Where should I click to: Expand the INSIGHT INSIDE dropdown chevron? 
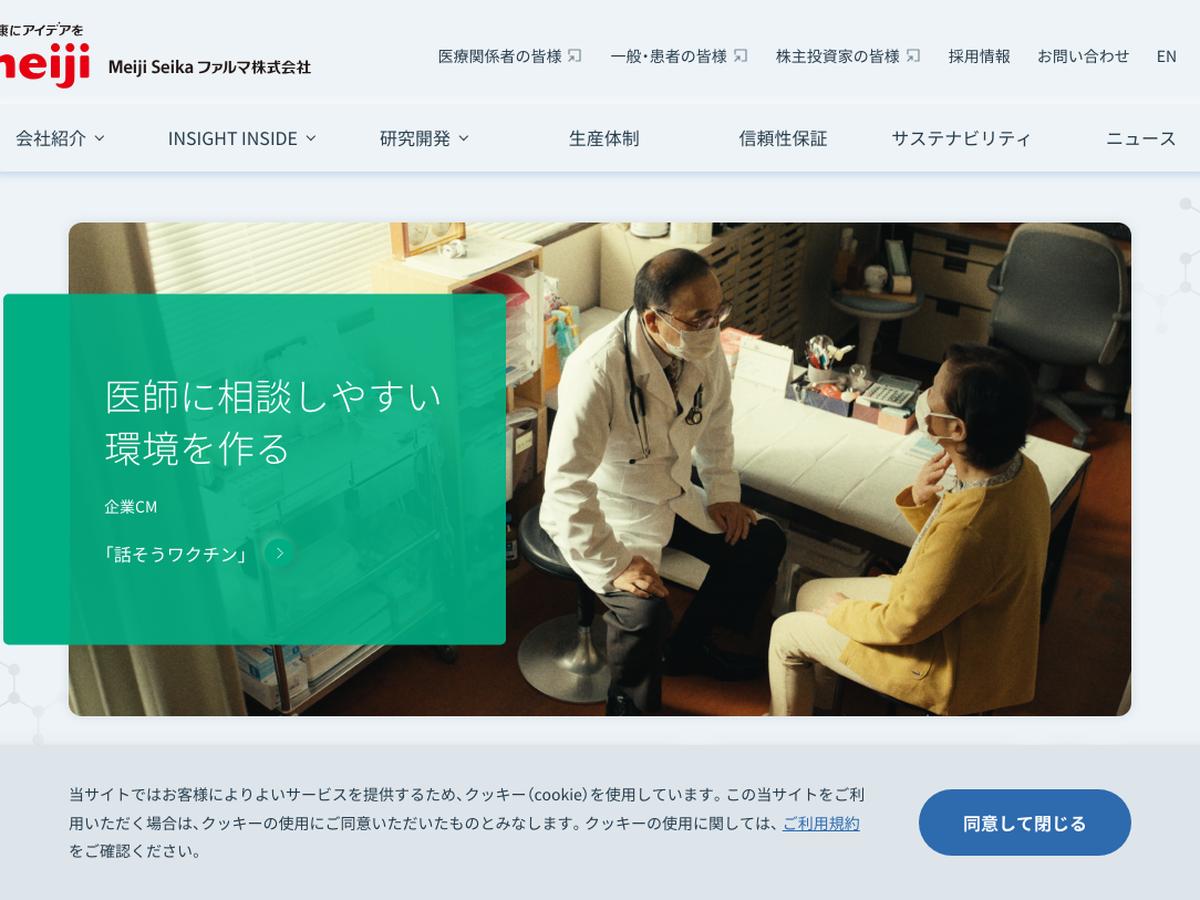310,139
